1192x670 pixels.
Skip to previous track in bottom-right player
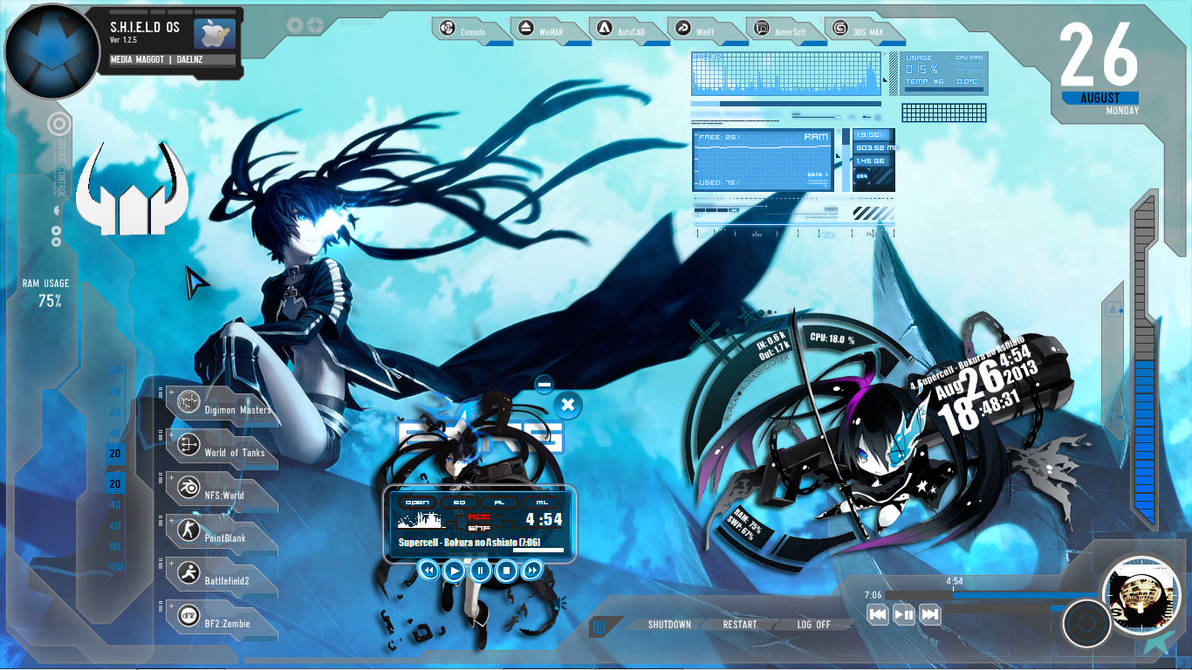(877, 614)
